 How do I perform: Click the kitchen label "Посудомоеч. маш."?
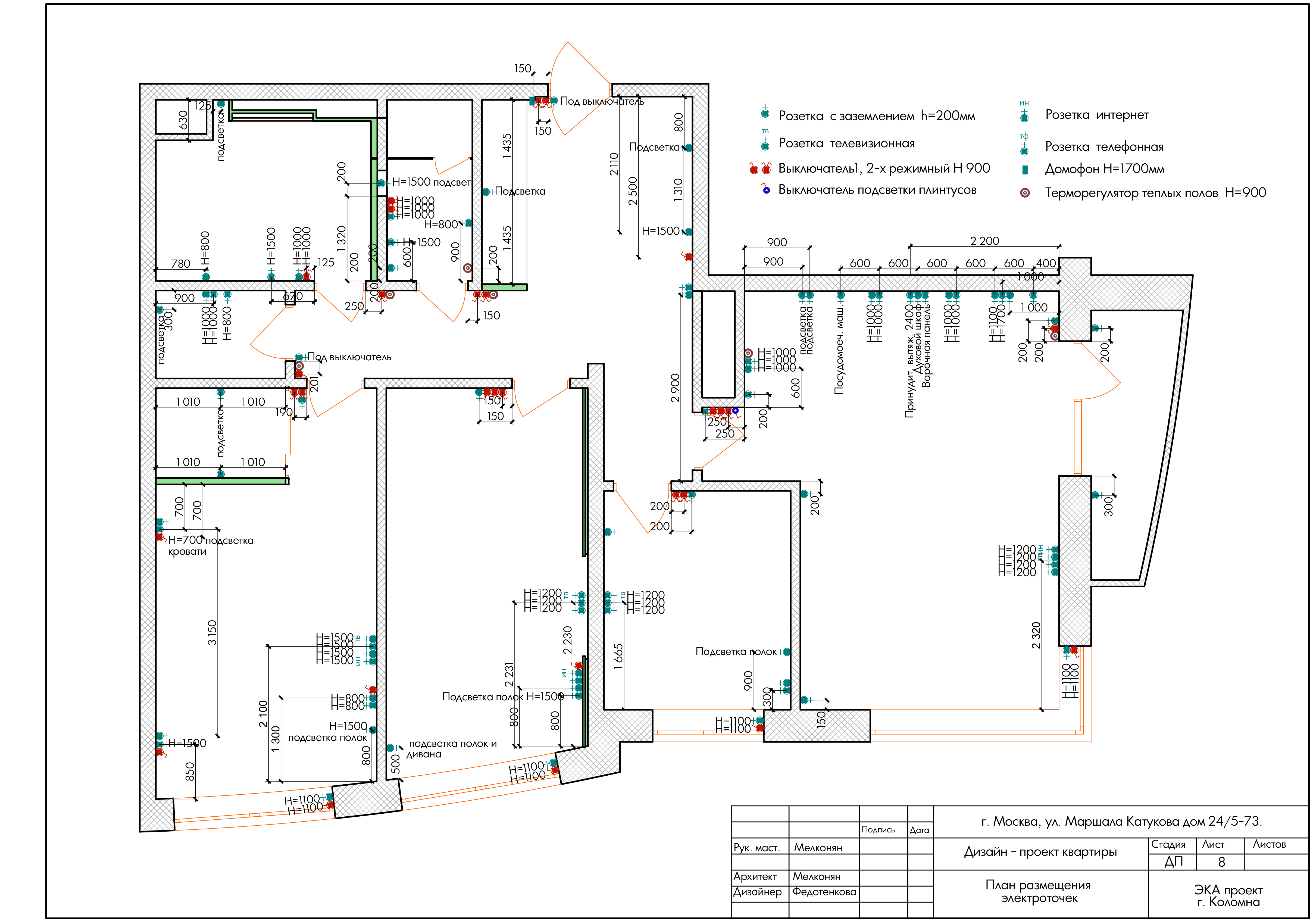tap(839, 350)
